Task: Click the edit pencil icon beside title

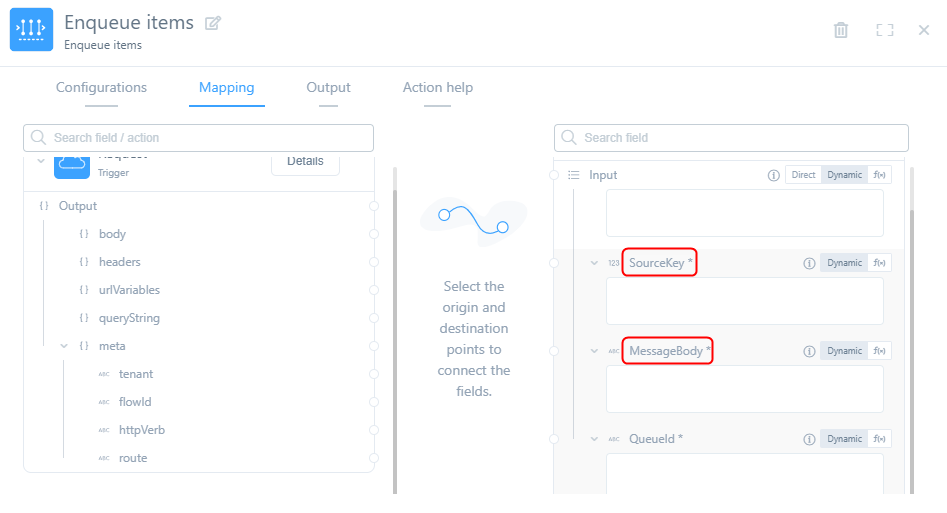Action: point(213,23)
